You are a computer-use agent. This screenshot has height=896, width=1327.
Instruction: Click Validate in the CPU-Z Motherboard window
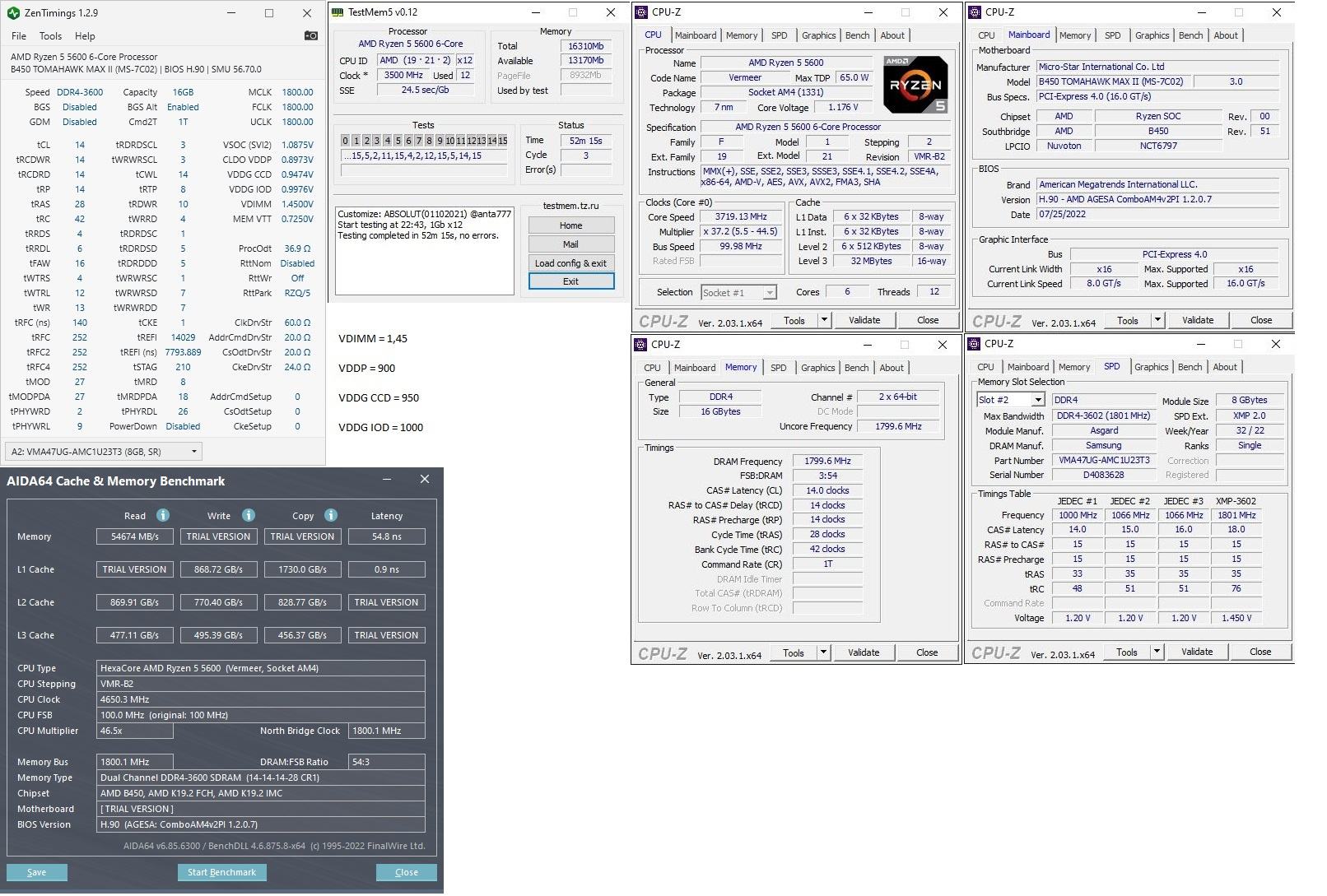[x=1198, y=320]
